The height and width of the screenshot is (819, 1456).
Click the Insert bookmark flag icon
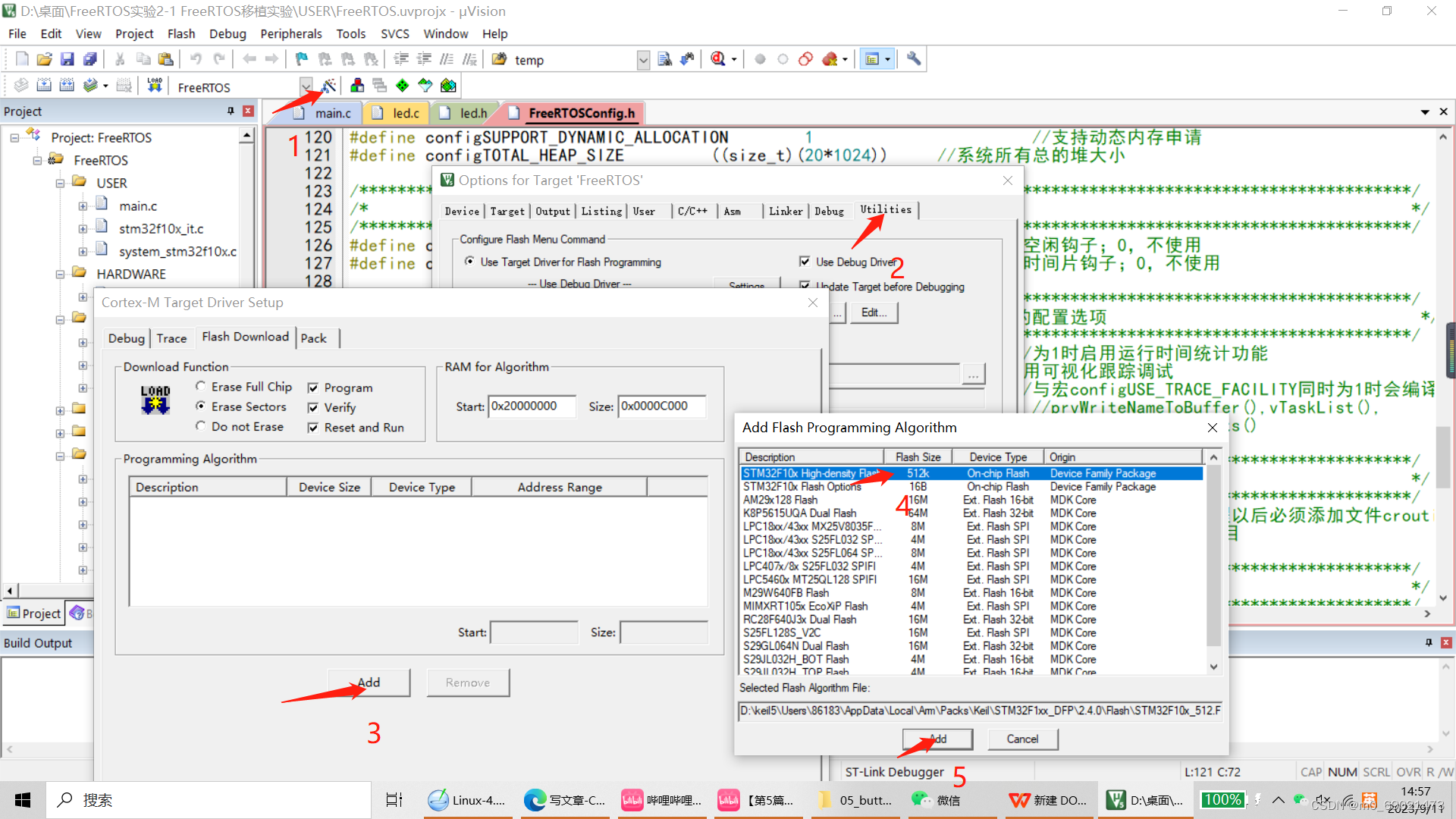click(x=302, y=59)
